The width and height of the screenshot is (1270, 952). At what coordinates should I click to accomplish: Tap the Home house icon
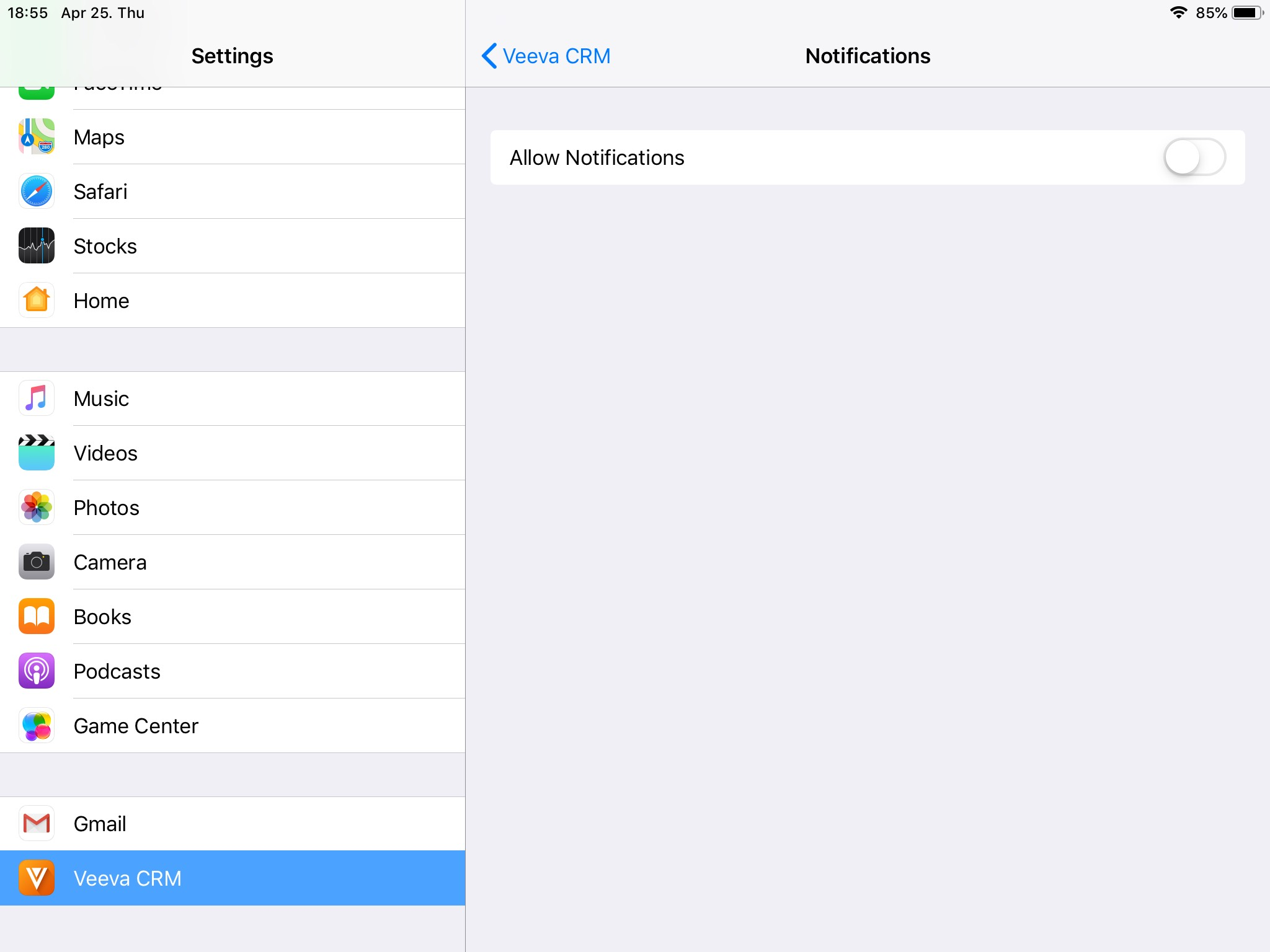tap(37, 301)
